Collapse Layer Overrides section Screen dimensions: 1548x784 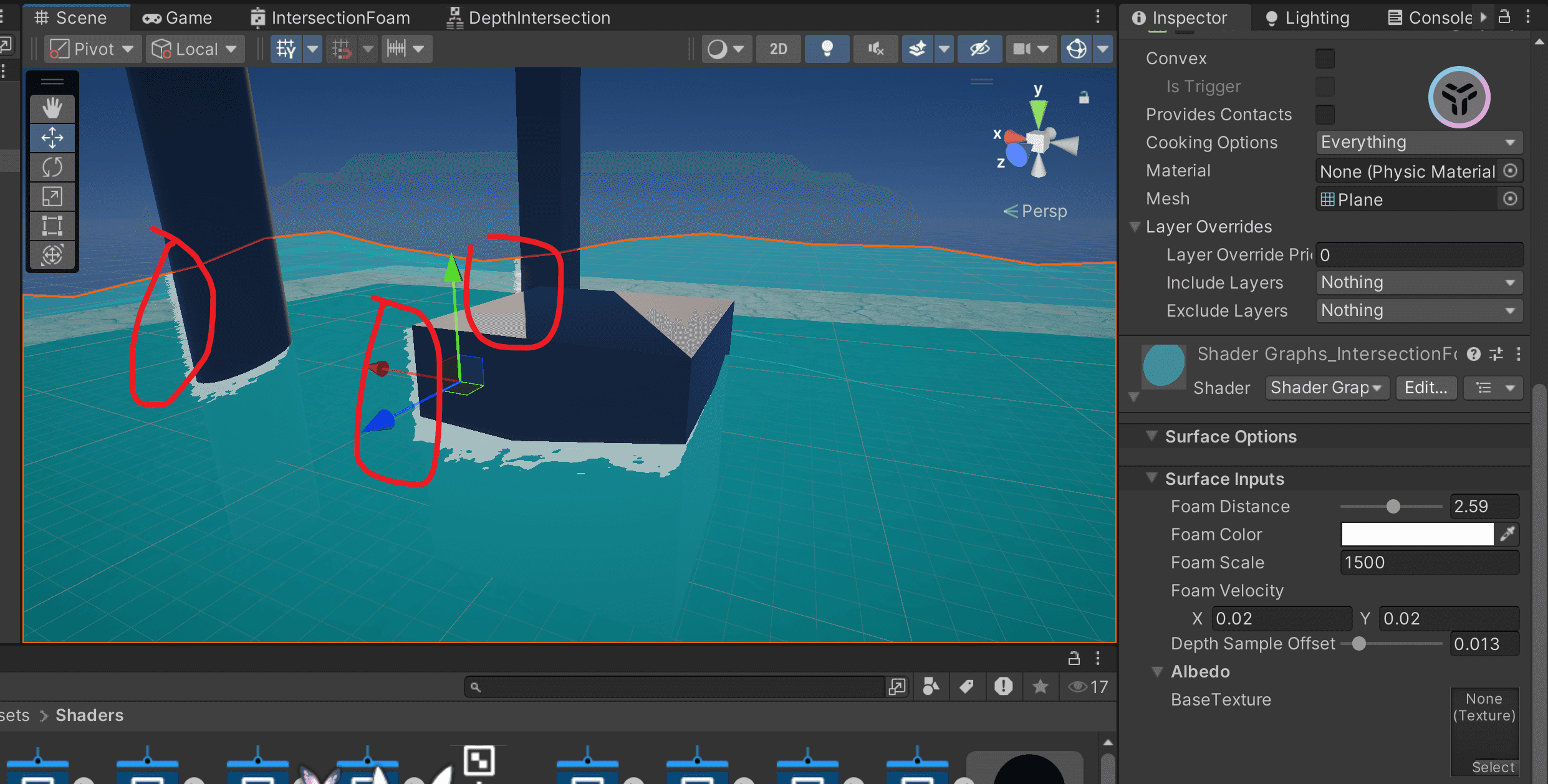click(1135, 226)
